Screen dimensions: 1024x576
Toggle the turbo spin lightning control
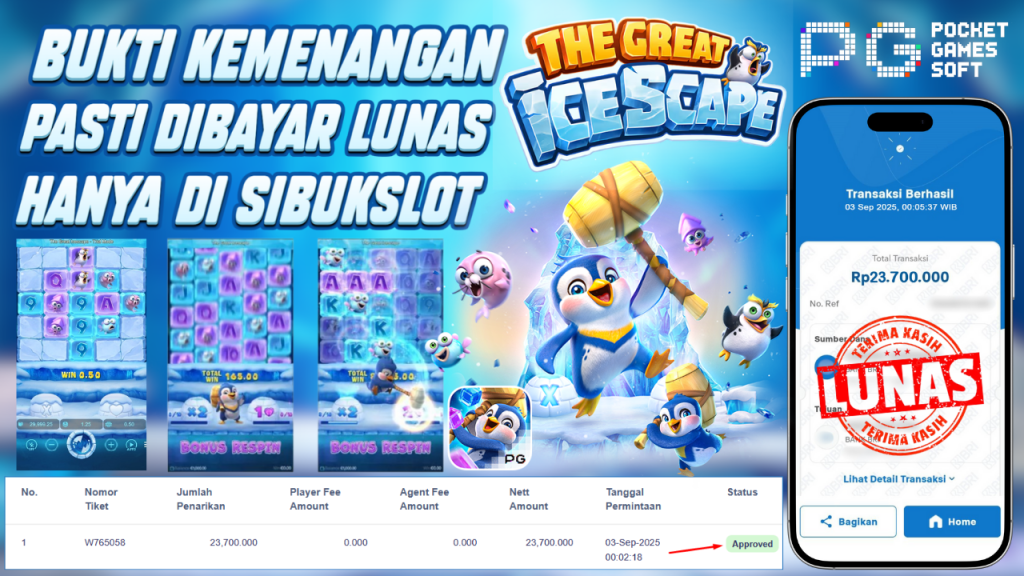coord(31,445)
